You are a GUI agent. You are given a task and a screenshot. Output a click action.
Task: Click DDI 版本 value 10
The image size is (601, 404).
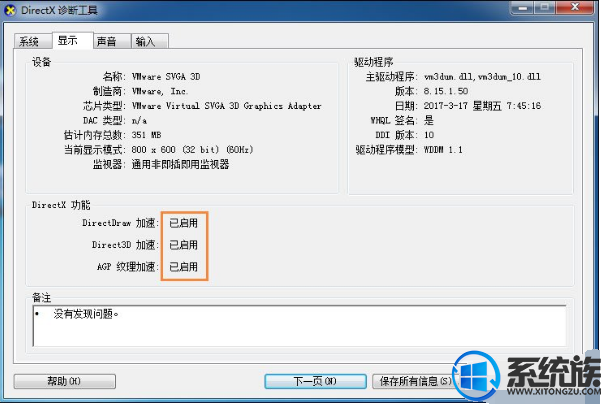(429, 135)
